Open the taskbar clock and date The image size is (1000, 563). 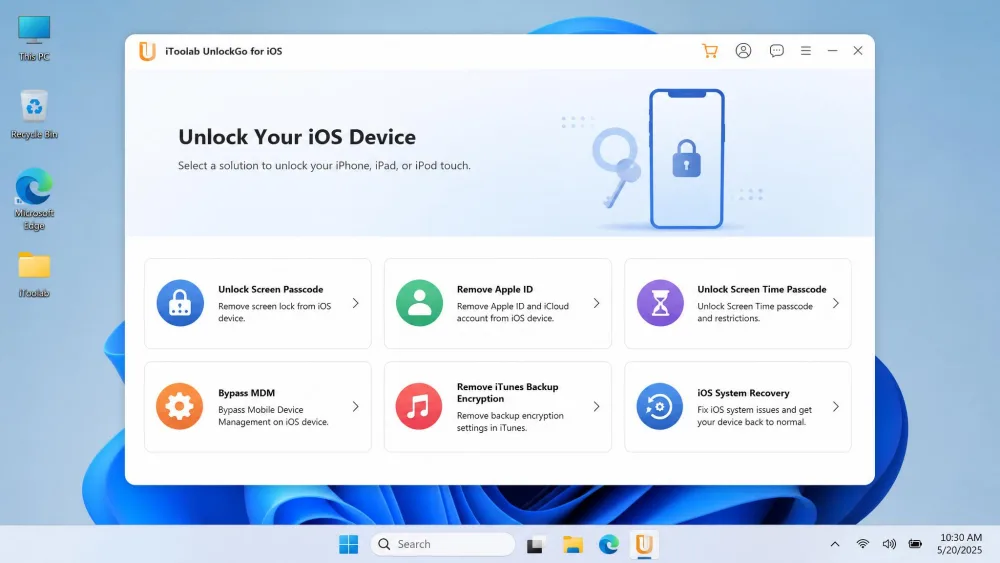pos(960,545)
